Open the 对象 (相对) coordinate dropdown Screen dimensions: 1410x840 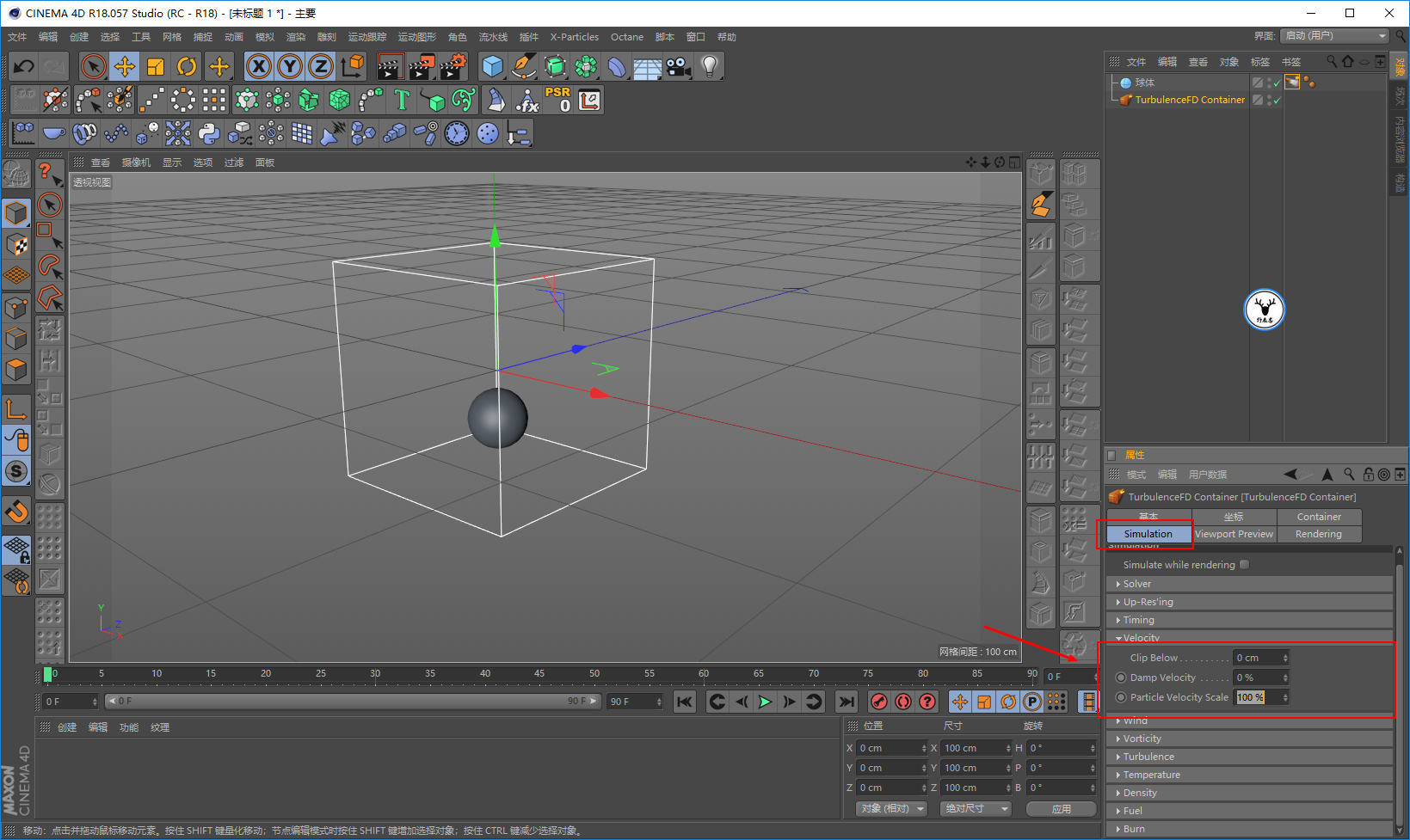point(892,809)
